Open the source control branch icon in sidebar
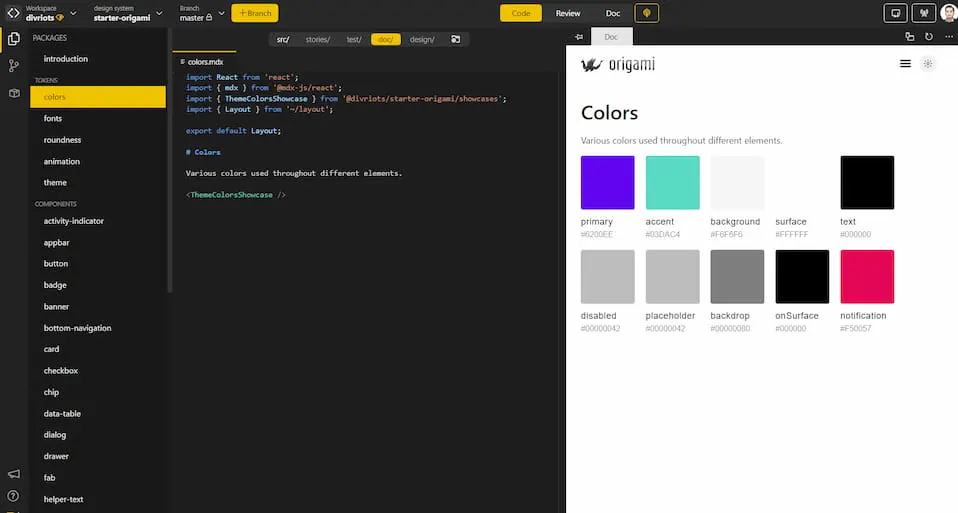 pyautogui.click(x=14, y=66)
